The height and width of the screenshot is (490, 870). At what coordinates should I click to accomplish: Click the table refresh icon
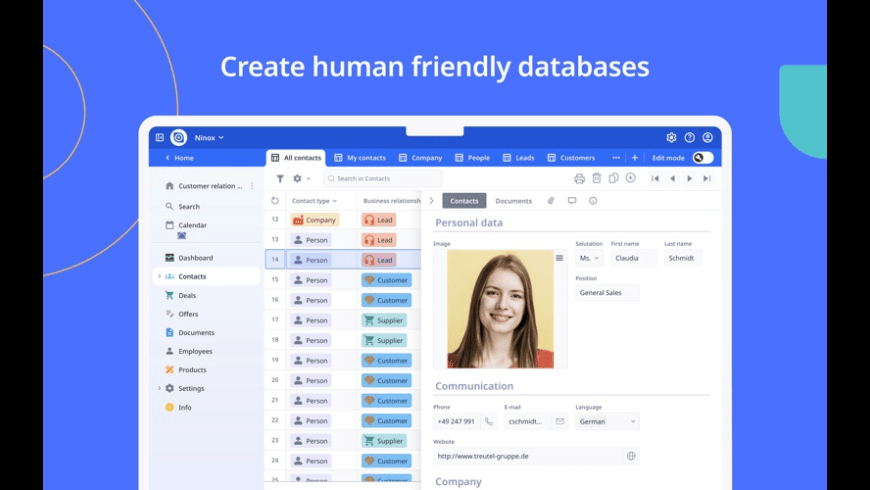tap(275, 201)
